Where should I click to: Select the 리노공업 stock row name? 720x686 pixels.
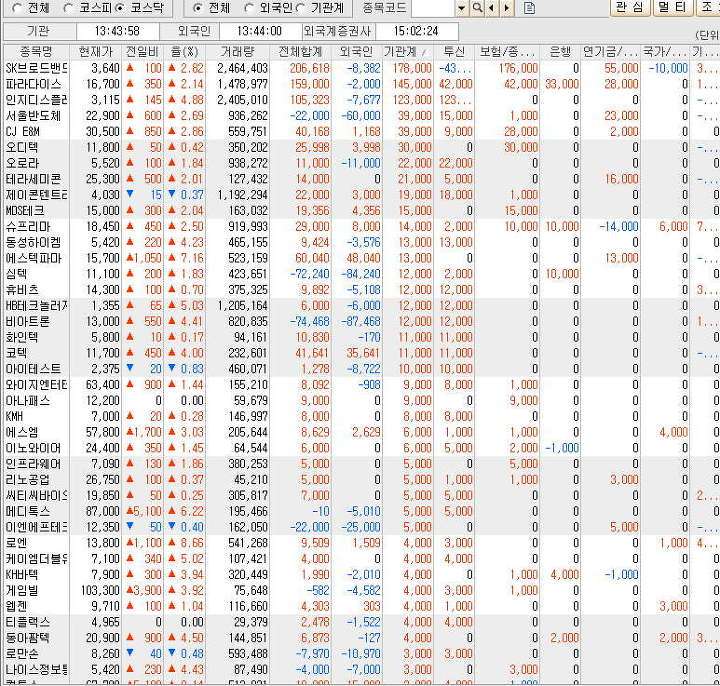28,480
